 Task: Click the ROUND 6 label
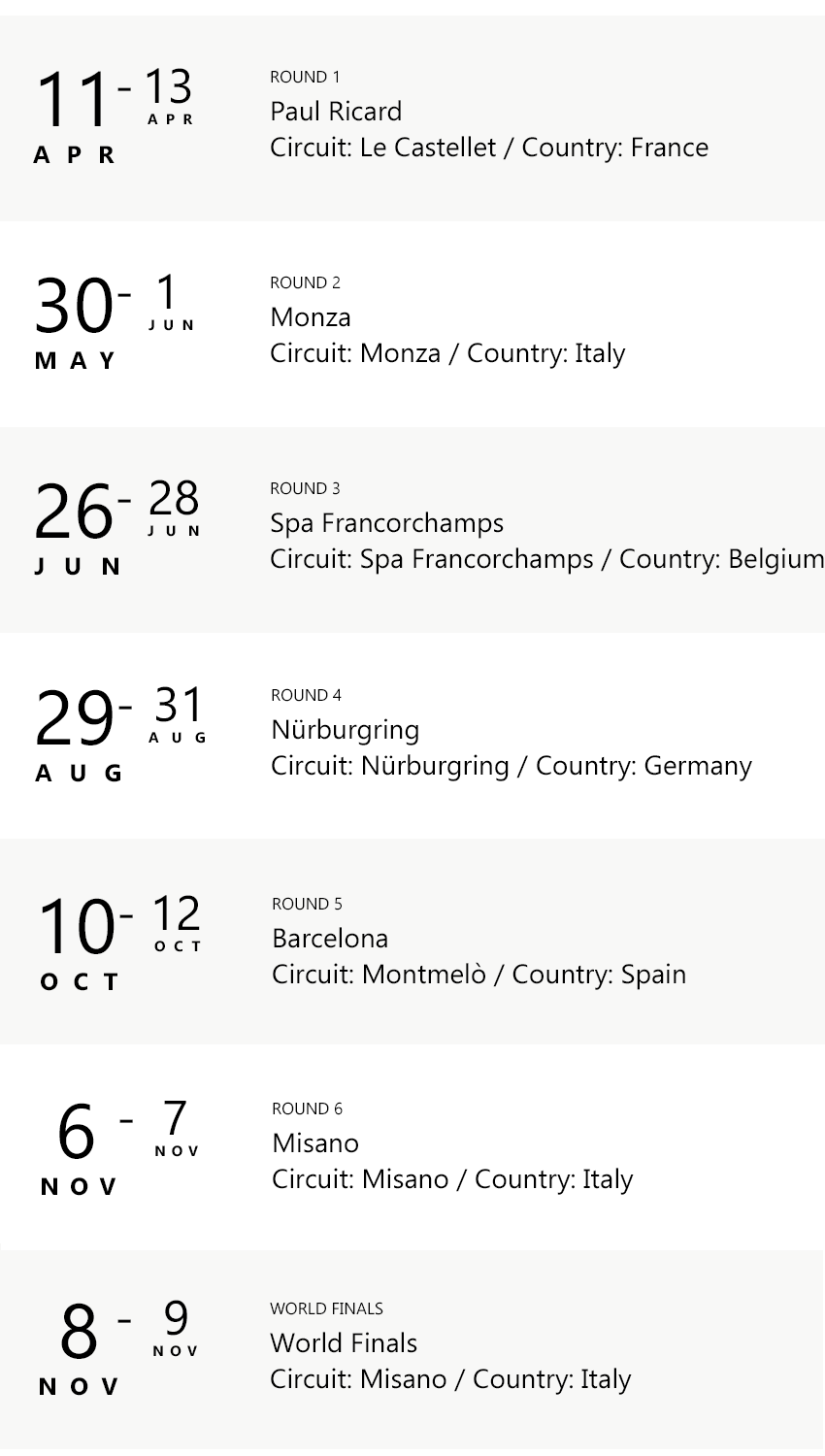click(x=307, y=1109)
